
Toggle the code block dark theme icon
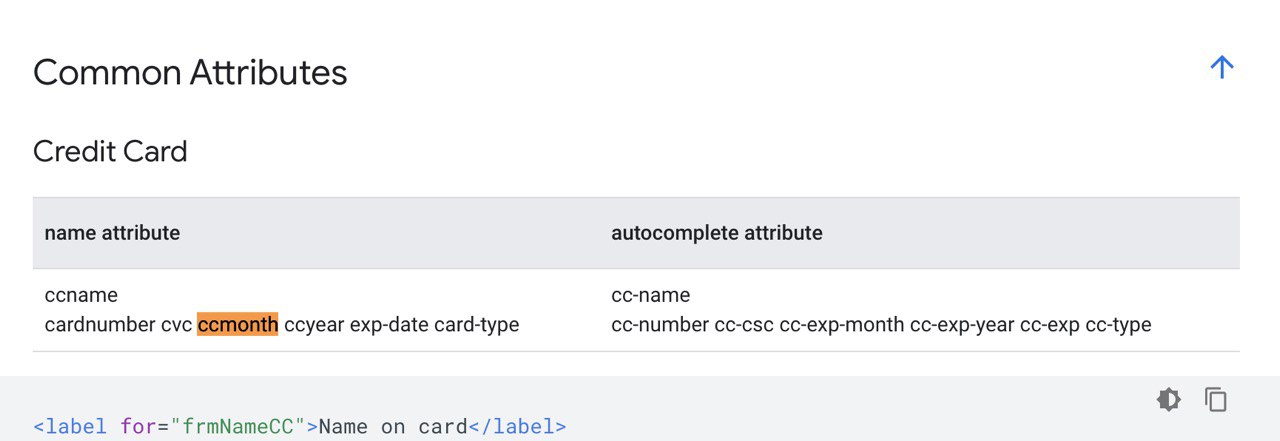(1168, 400)
